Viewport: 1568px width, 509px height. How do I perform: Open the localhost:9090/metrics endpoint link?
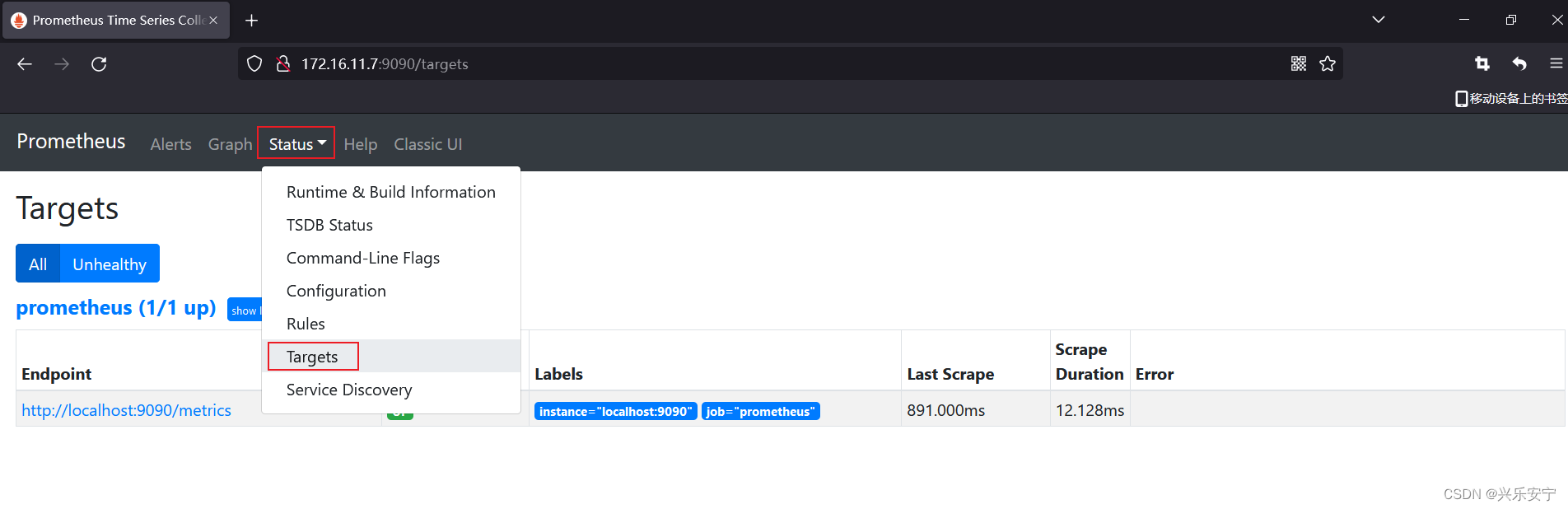[127, 410]
